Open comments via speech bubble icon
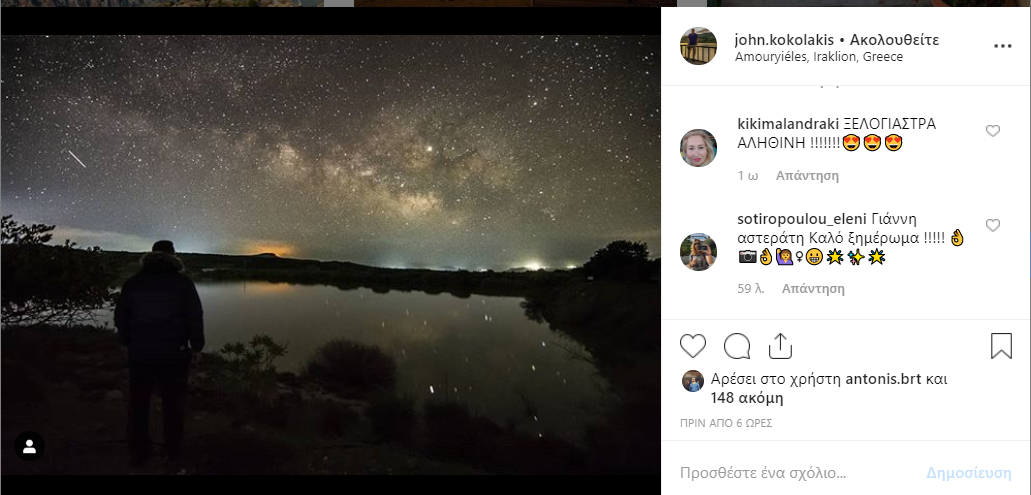This screenshot has height=495, width=1031. click(x=737, y=346)
